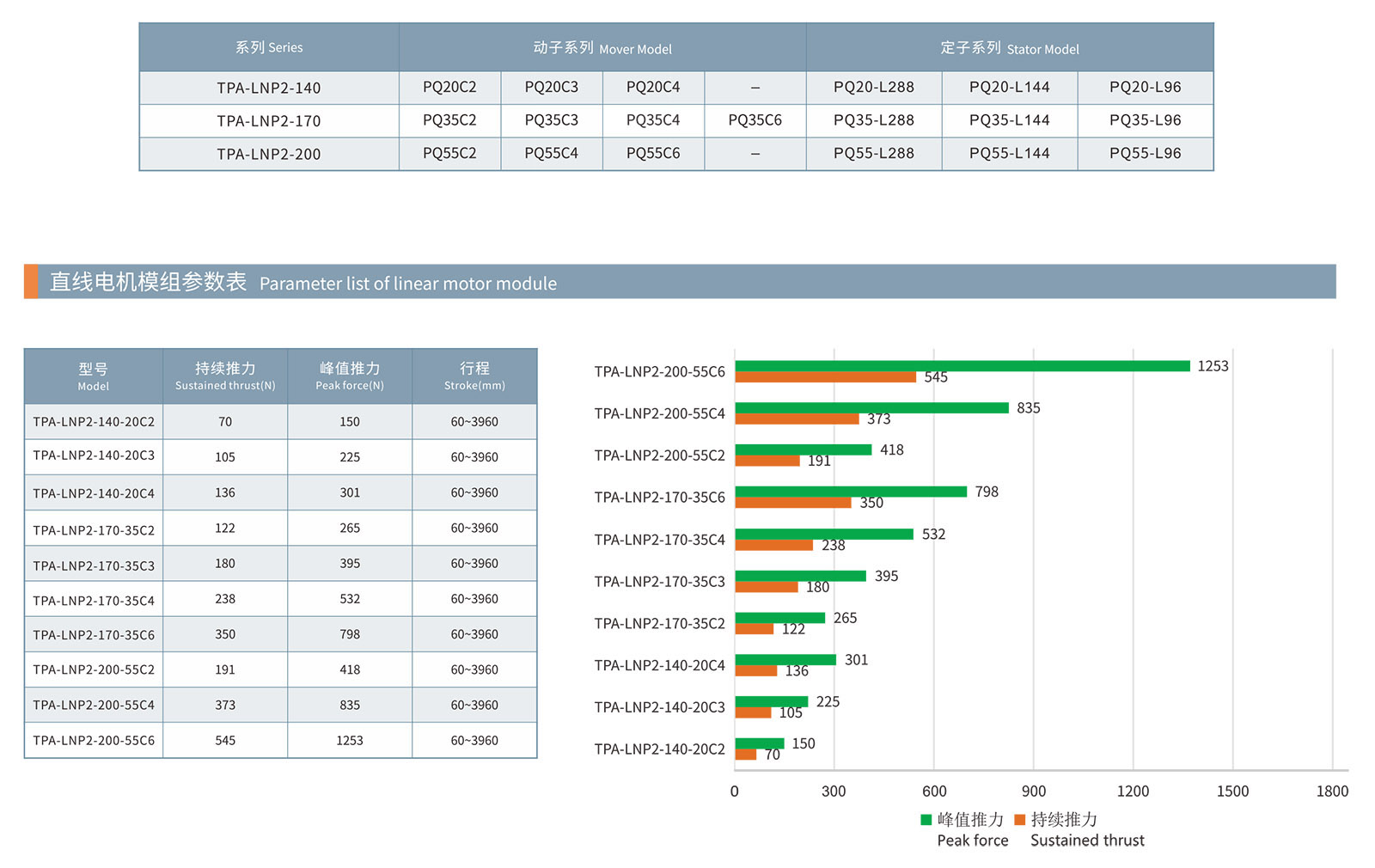Click the Stroke(mm) column header
Viewport: 1375px width, 868px height.
(x=474, y=376)
